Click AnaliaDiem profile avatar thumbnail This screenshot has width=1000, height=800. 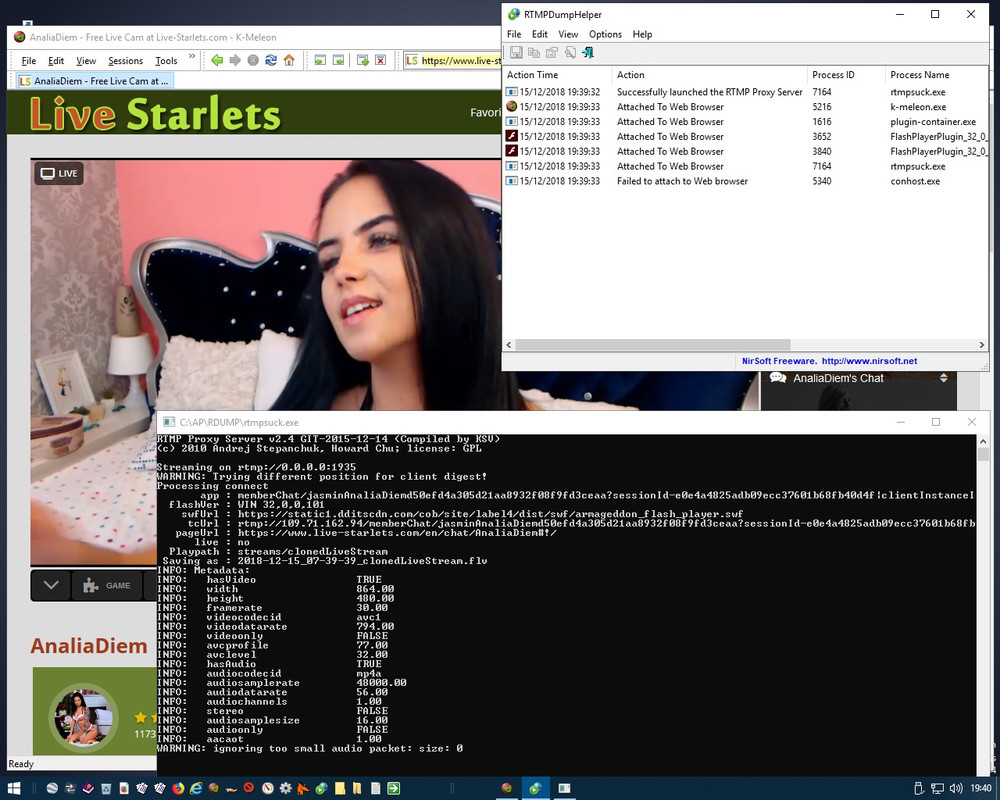[83, 717]
